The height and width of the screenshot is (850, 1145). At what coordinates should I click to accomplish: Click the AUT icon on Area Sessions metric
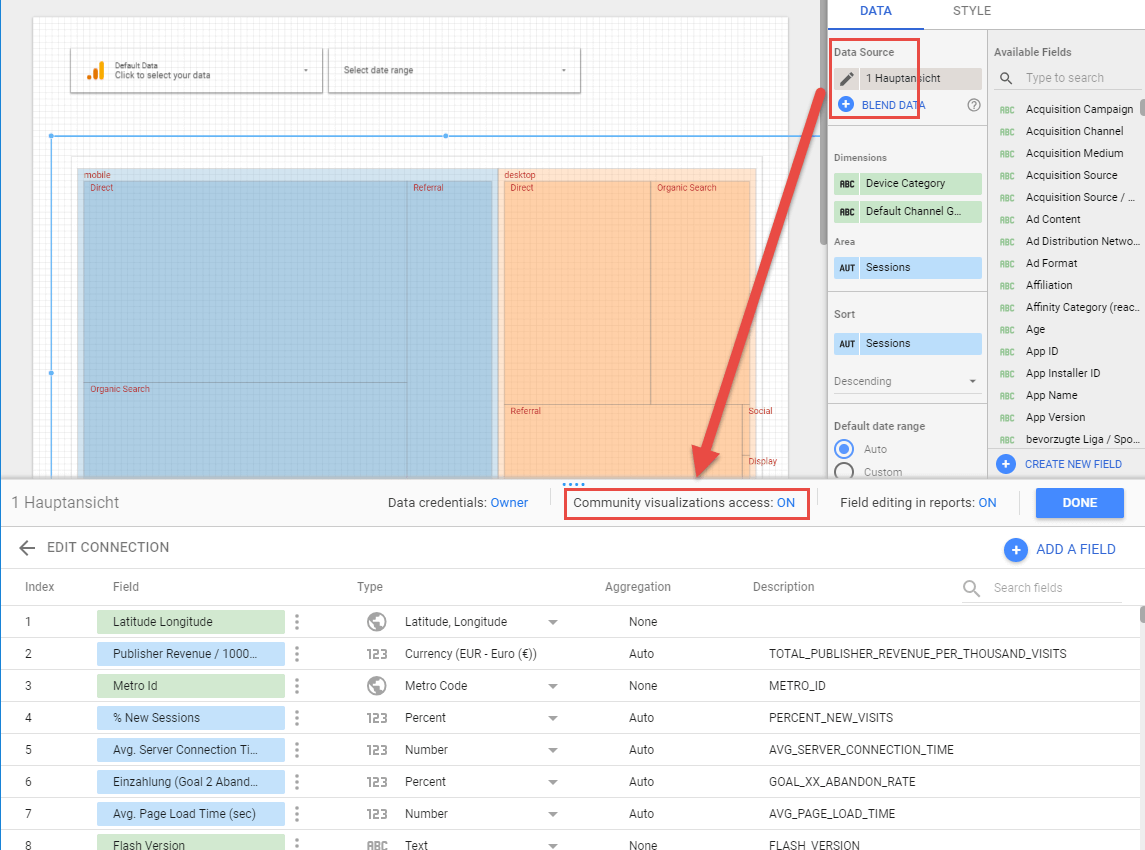point(846,268)
